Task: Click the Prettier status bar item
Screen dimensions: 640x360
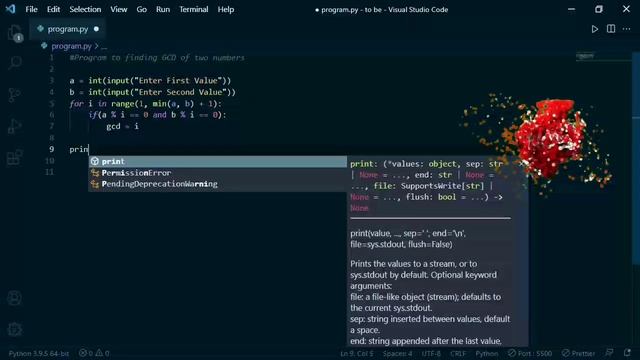Action: 578,353
